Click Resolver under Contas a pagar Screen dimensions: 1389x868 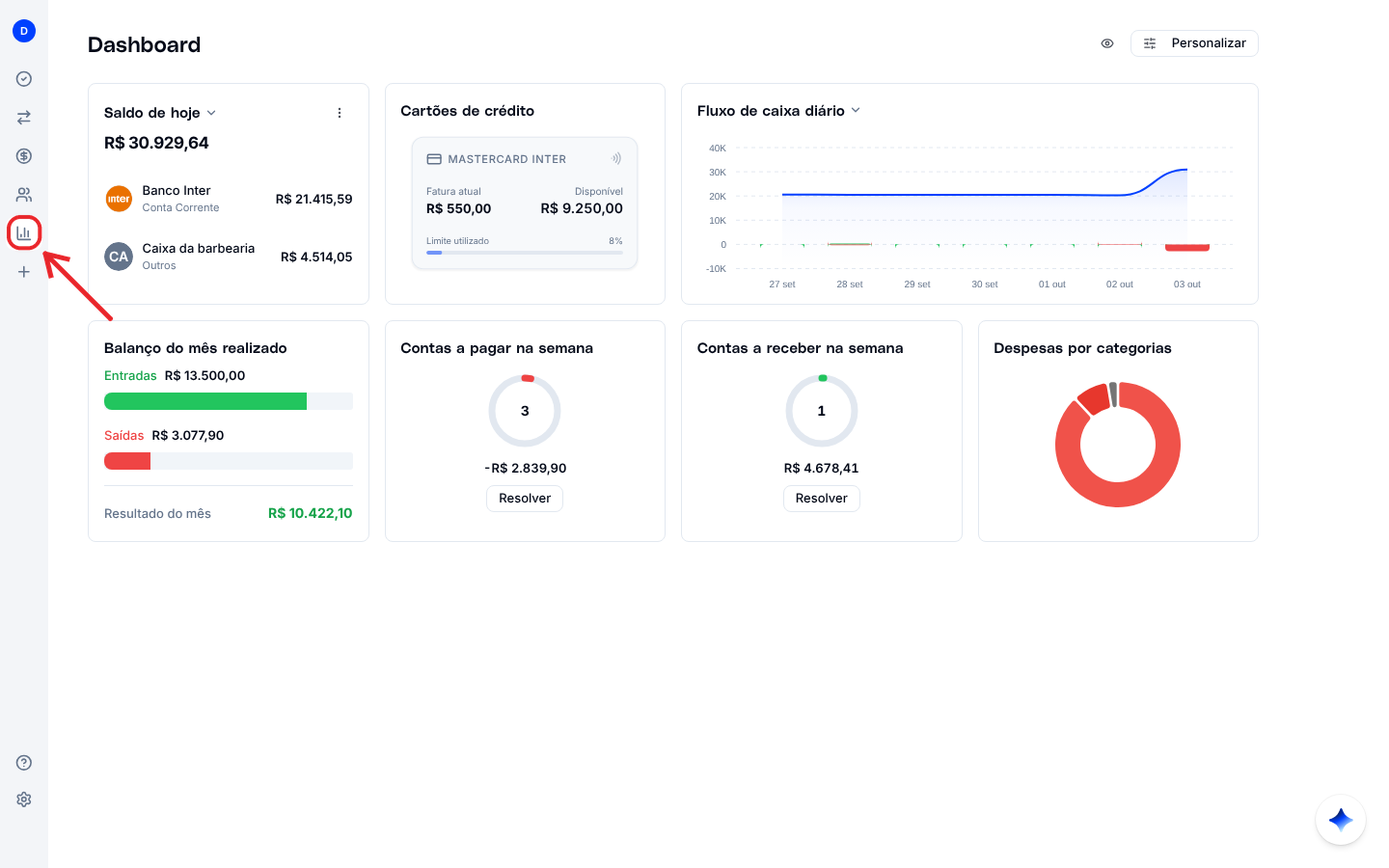point(525,499)
